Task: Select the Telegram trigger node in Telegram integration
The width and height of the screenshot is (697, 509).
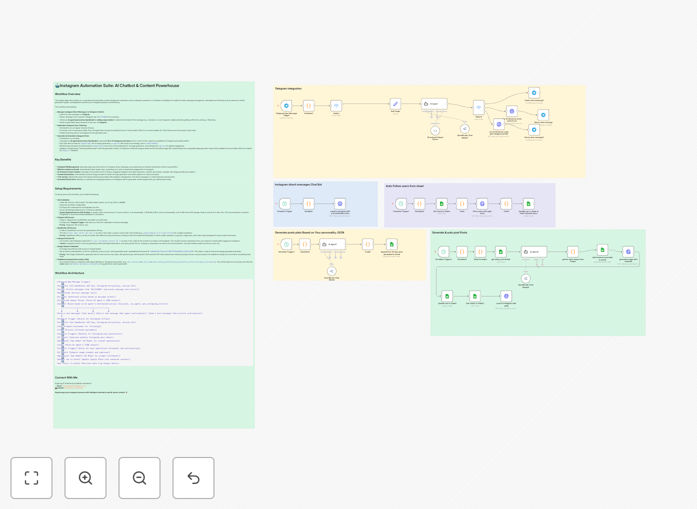Action: (x=286, y=106)
